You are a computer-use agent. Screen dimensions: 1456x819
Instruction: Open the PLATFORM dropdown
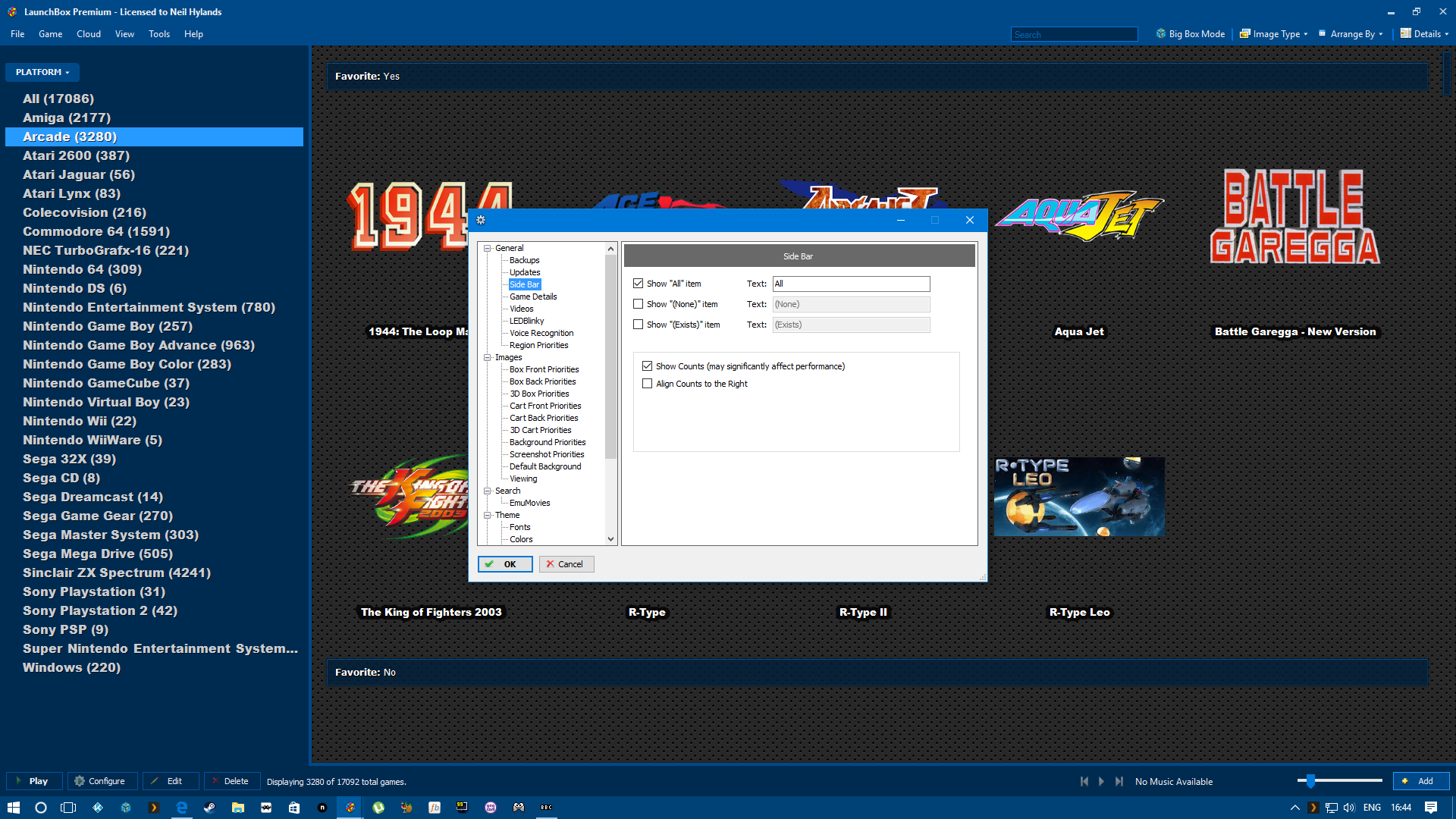pos(42,72)
